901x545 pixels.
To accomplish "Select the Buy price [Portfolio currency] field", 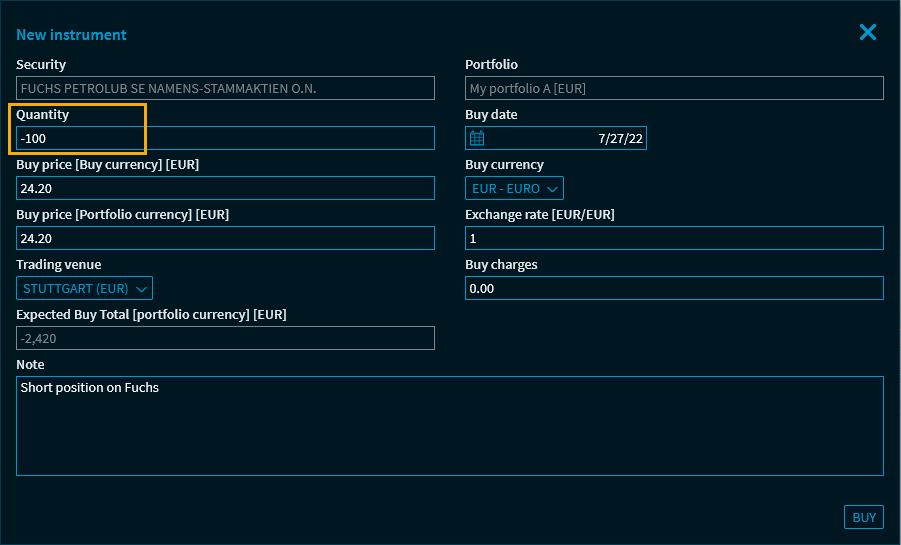I will pos(225,238).
